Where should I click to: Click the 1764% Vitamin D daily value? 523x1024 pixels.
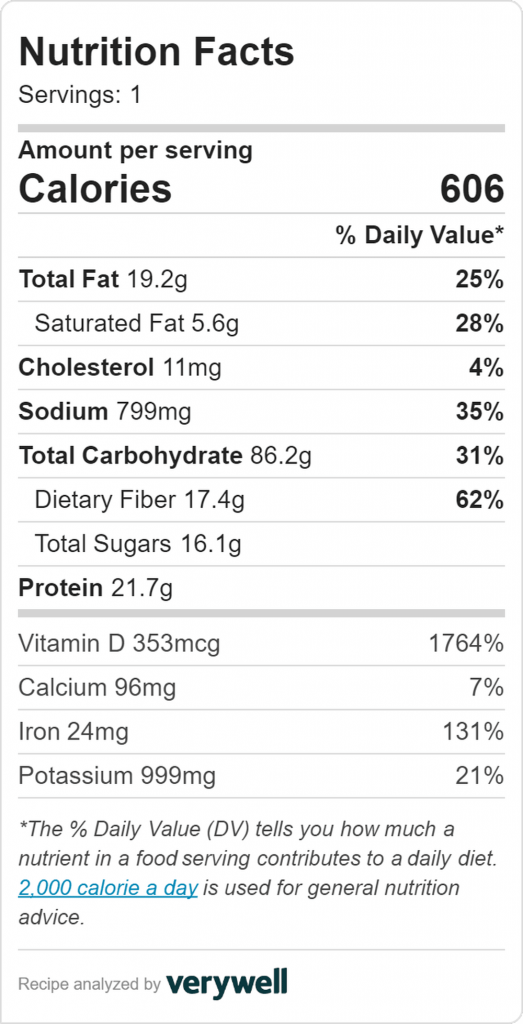(466, 644)
